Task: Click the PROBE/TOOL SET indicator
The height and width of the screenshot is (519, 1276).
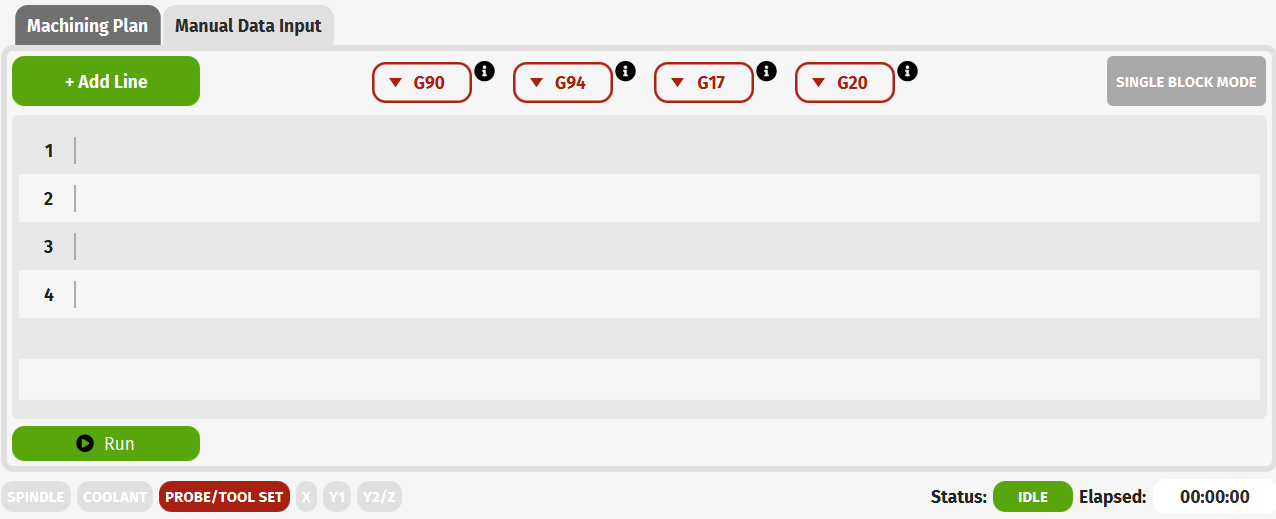Action: point(224,497)
